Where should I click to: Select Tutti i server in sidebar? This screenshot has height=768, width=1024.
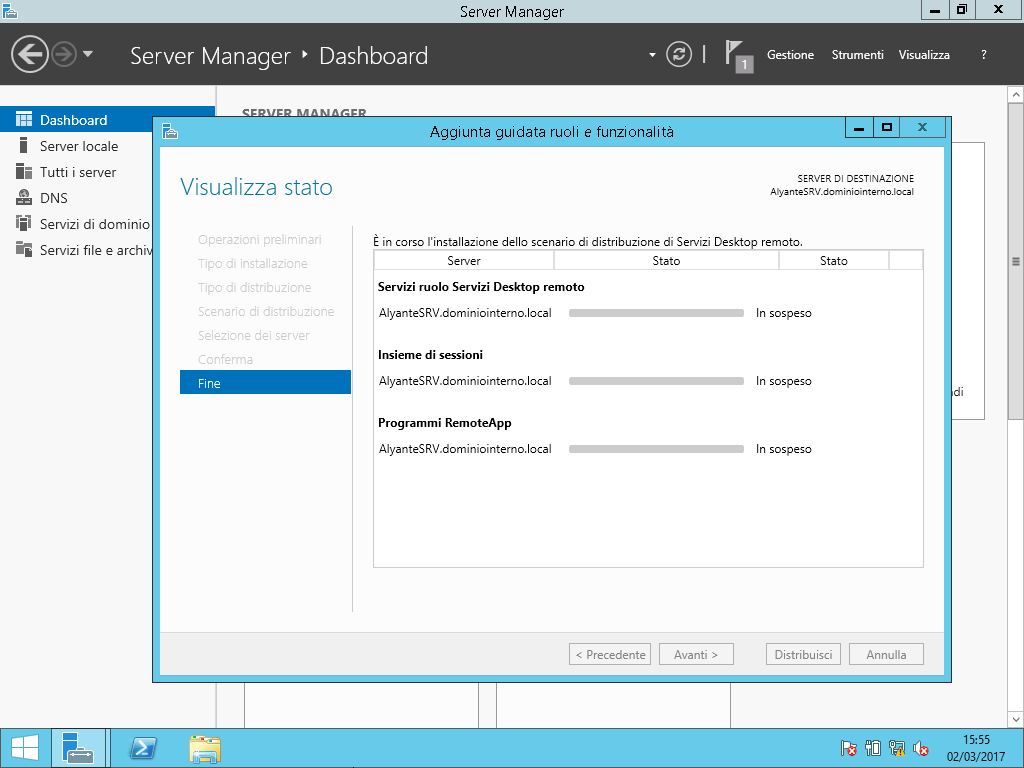tap(78, 172)
